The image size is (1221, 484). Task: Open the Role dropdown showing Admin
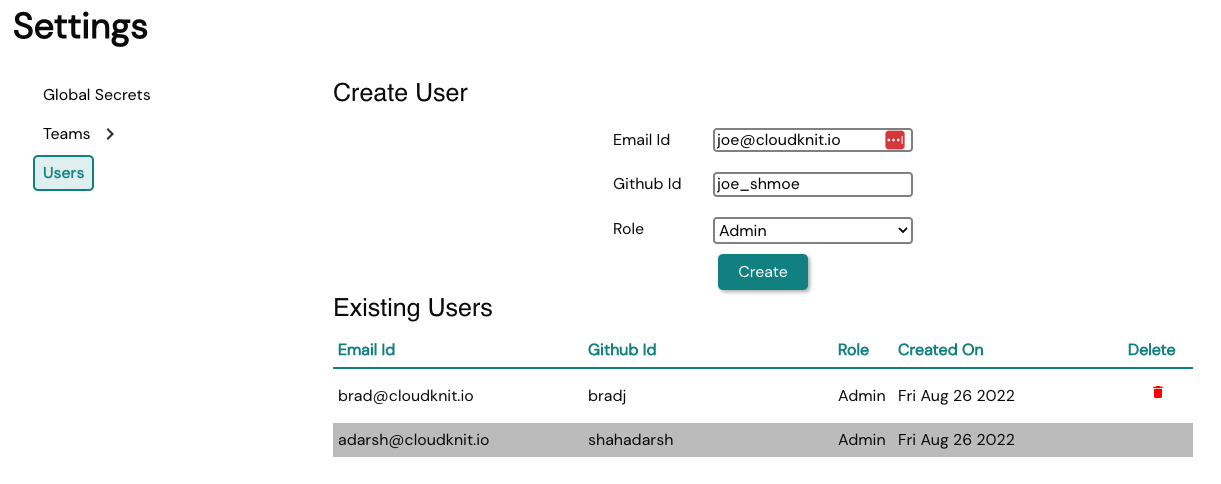(x=813, y=231)
